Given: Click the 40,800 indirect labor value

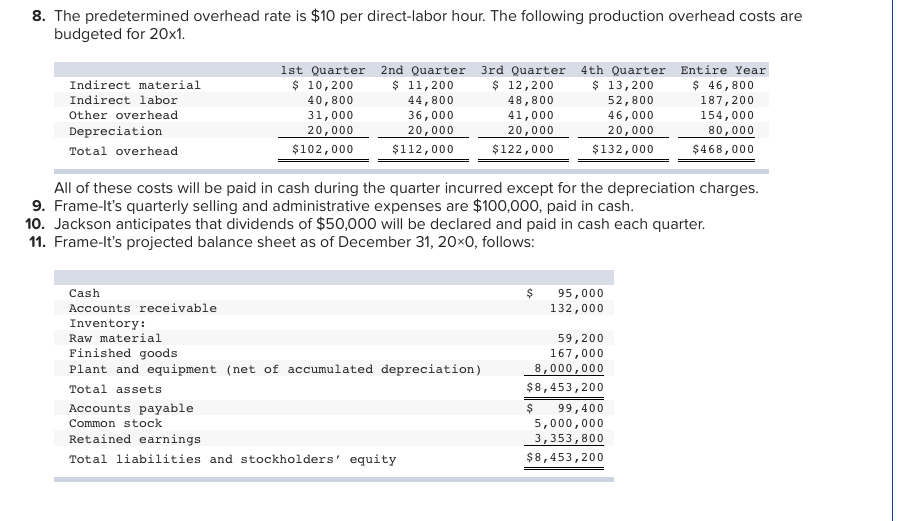Looking at the screenshot, I should click(331, 101).
